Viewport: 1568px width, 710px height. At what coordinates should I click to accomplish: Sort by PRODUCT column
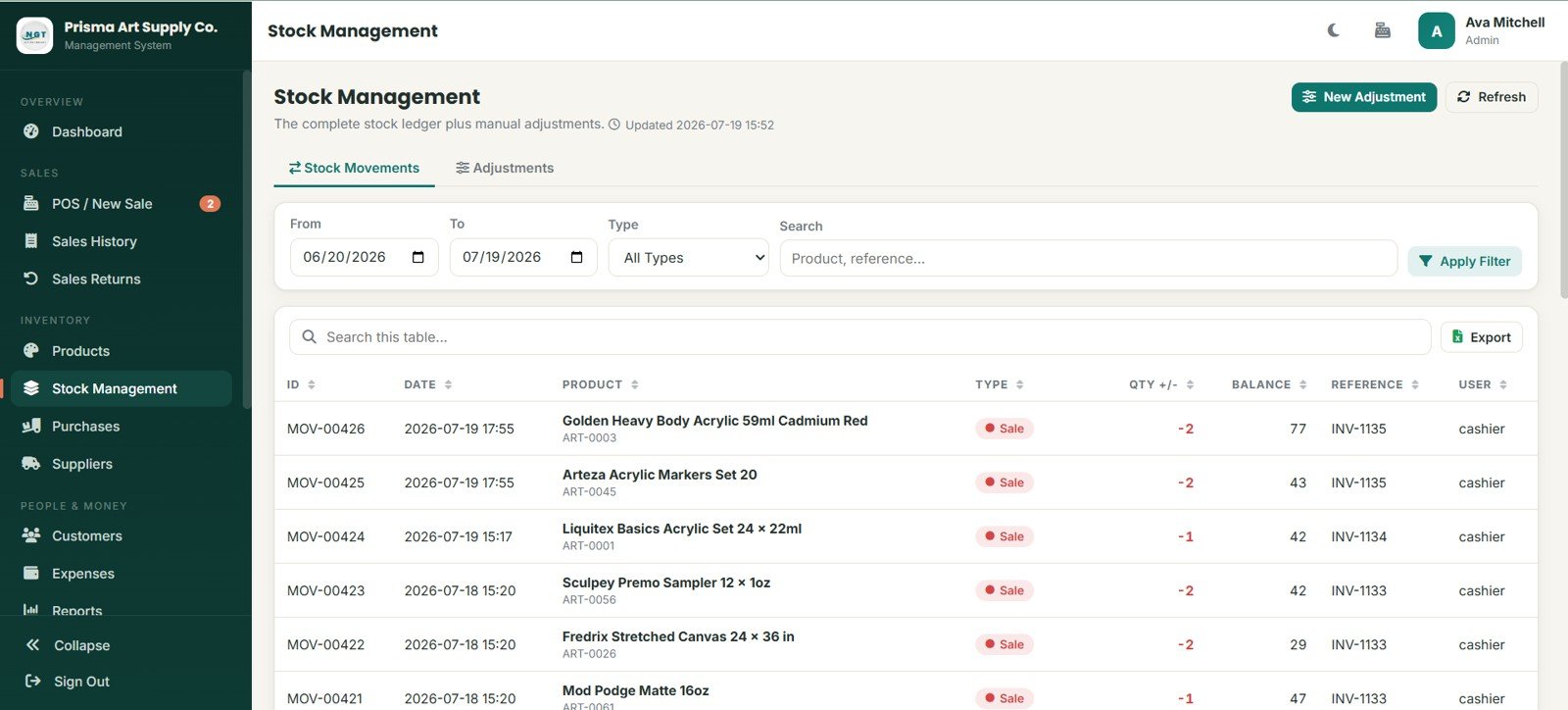[601, 384]
